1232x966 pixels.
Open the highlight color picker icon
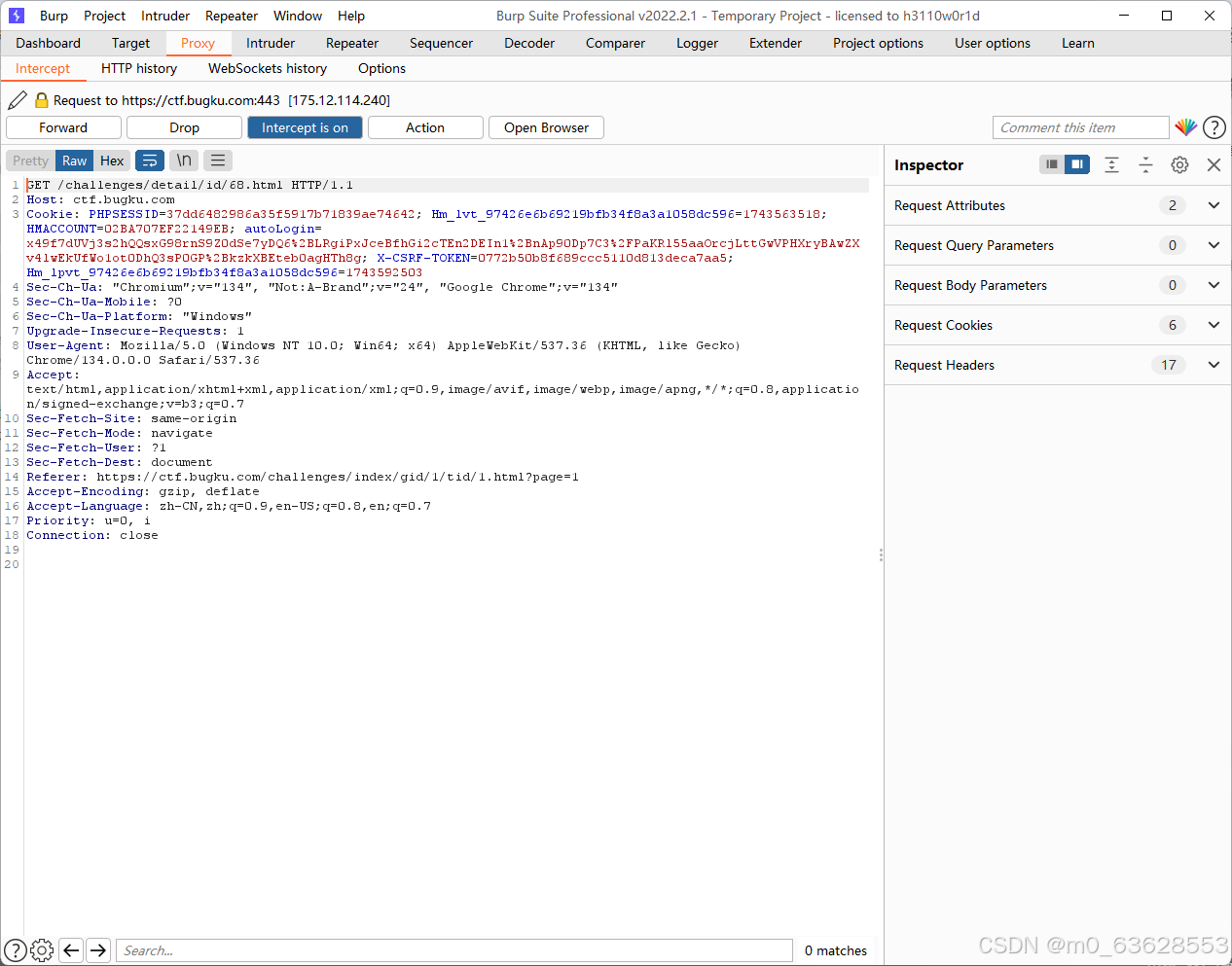(1185, 127)
